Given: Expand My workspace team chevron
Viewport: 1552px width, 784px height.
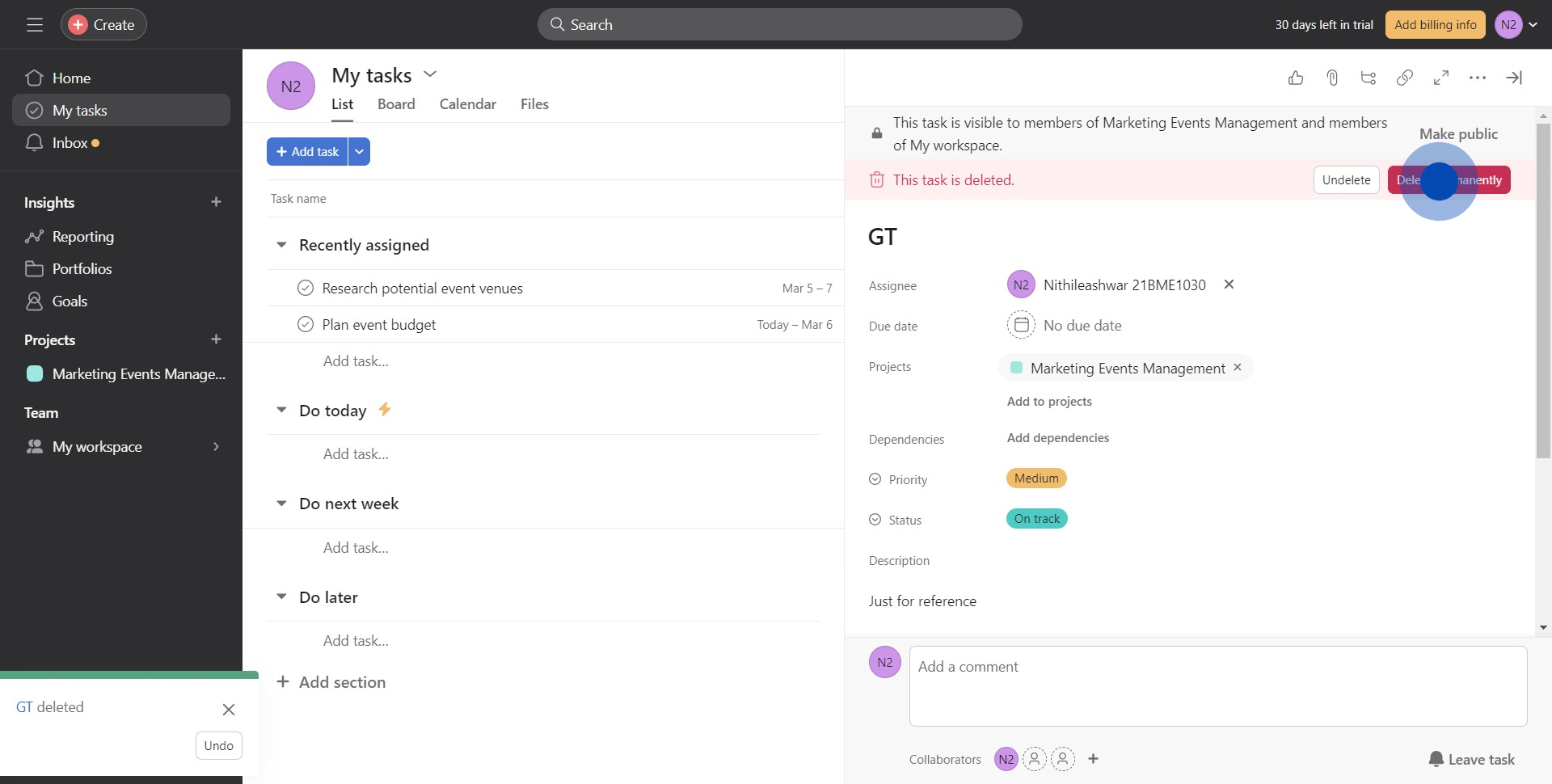Looking at the screenshot, I should tap(216, 447).
